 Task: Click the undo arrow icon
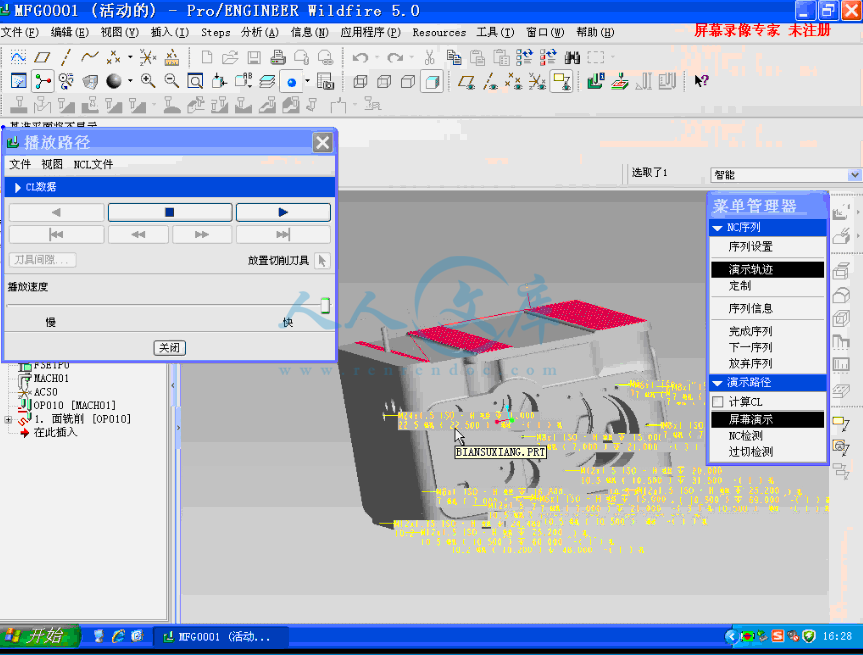coord(360,57)
